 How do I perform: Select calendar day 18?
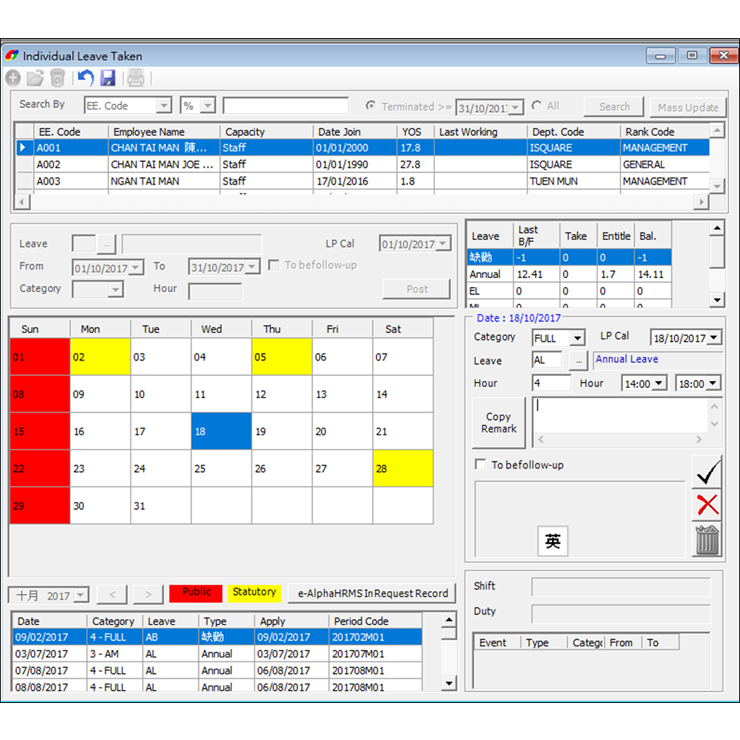(221, 431)
